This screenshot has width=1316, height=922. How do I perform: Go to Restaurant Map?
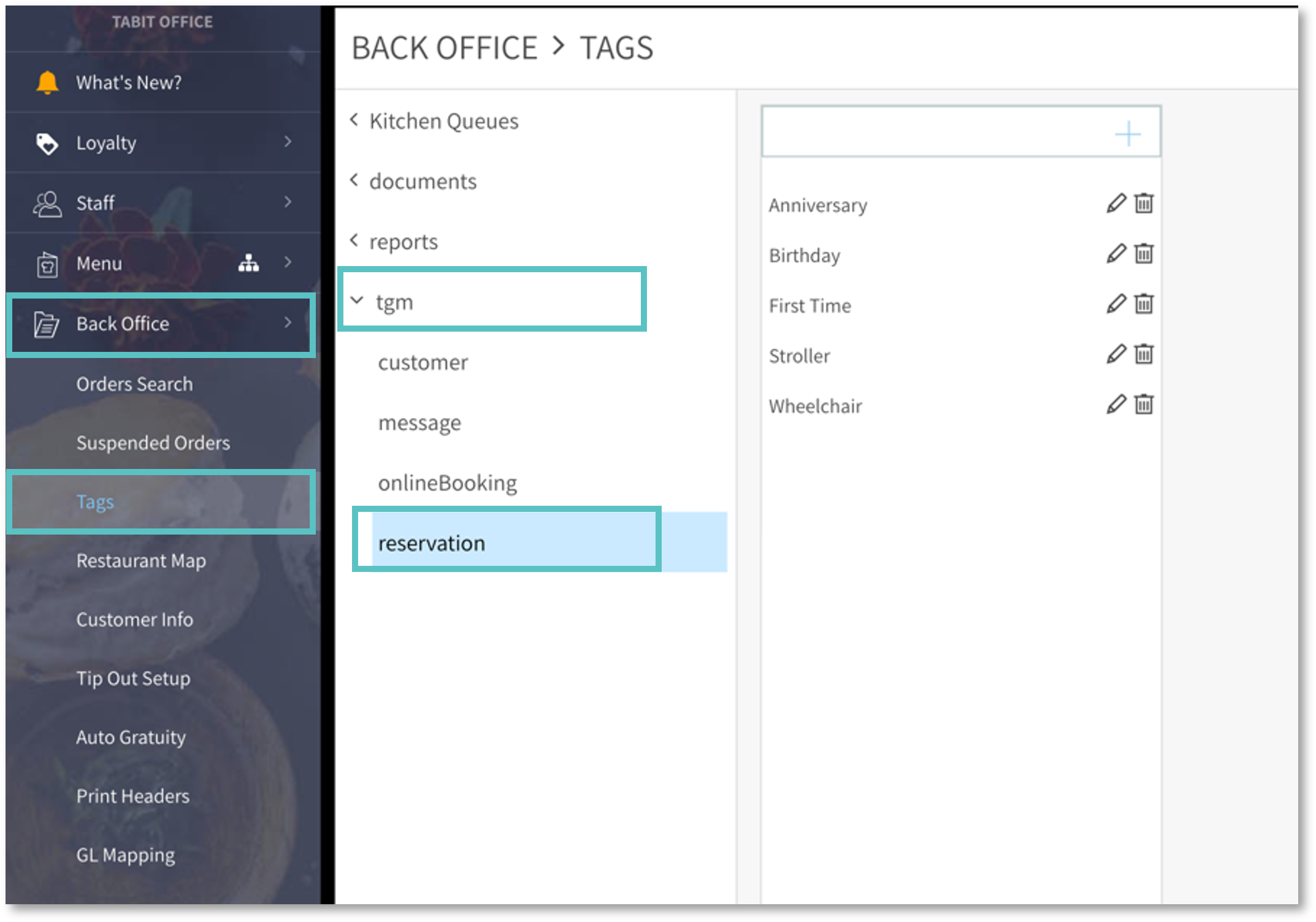click(141, 560)
